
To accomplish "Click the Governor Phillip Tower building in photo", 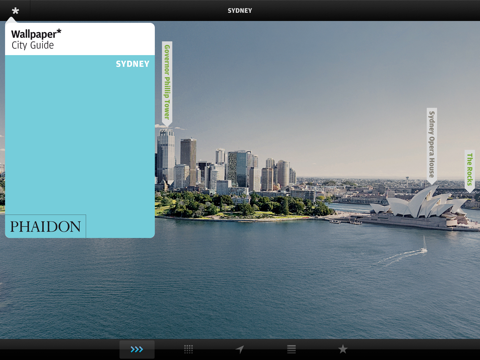I will click(x=166, y=157).
